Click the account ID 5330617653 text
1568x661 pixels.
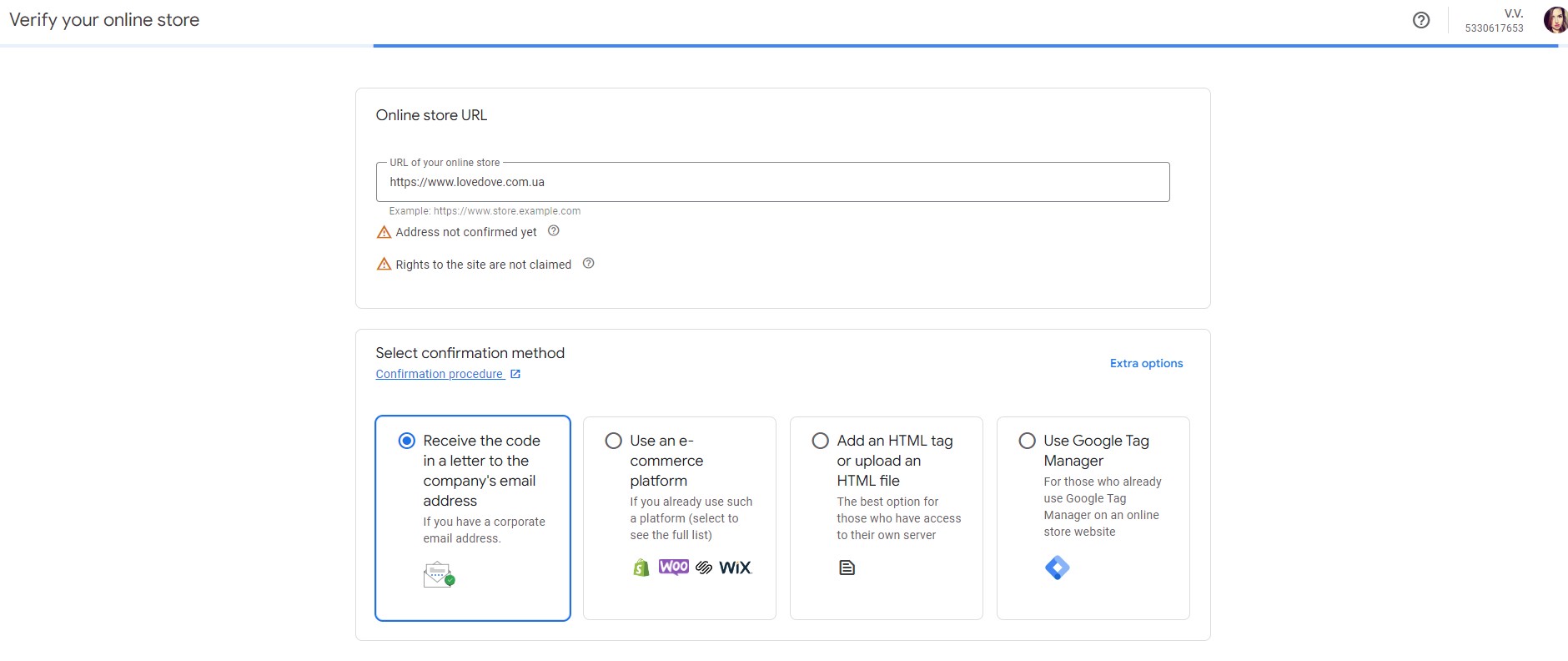[1494, 28]
